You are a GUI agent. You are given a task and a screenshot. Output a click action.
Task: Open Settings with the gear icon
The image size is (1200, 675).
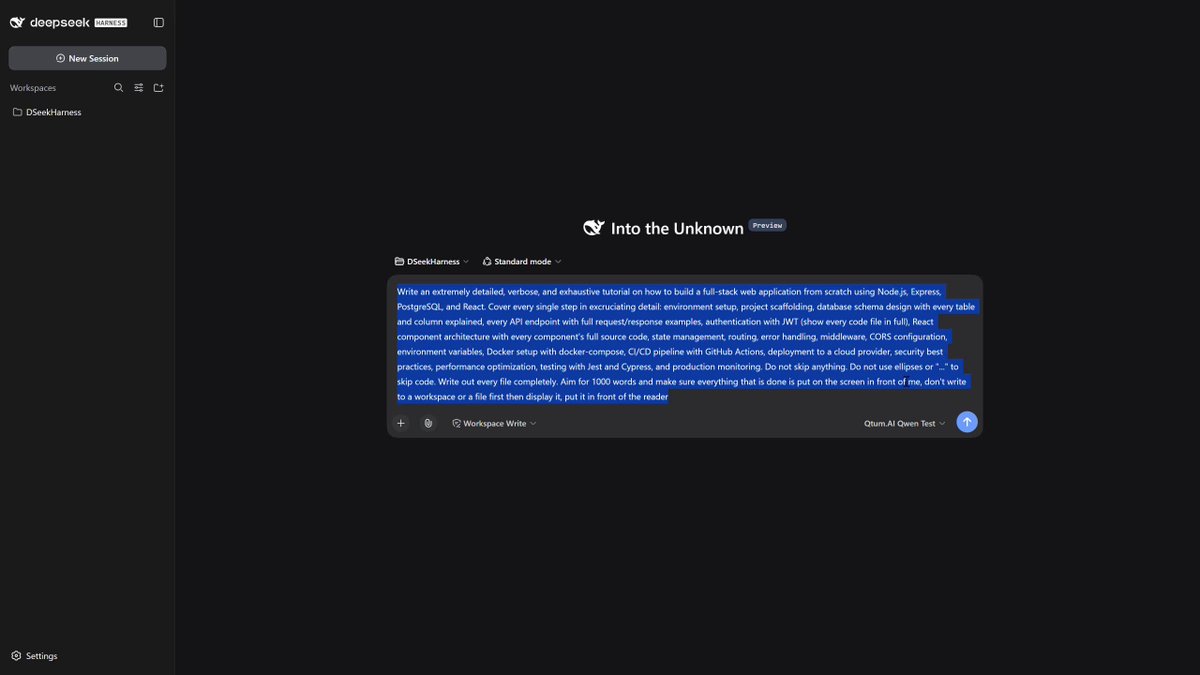[x=34, y=656]
